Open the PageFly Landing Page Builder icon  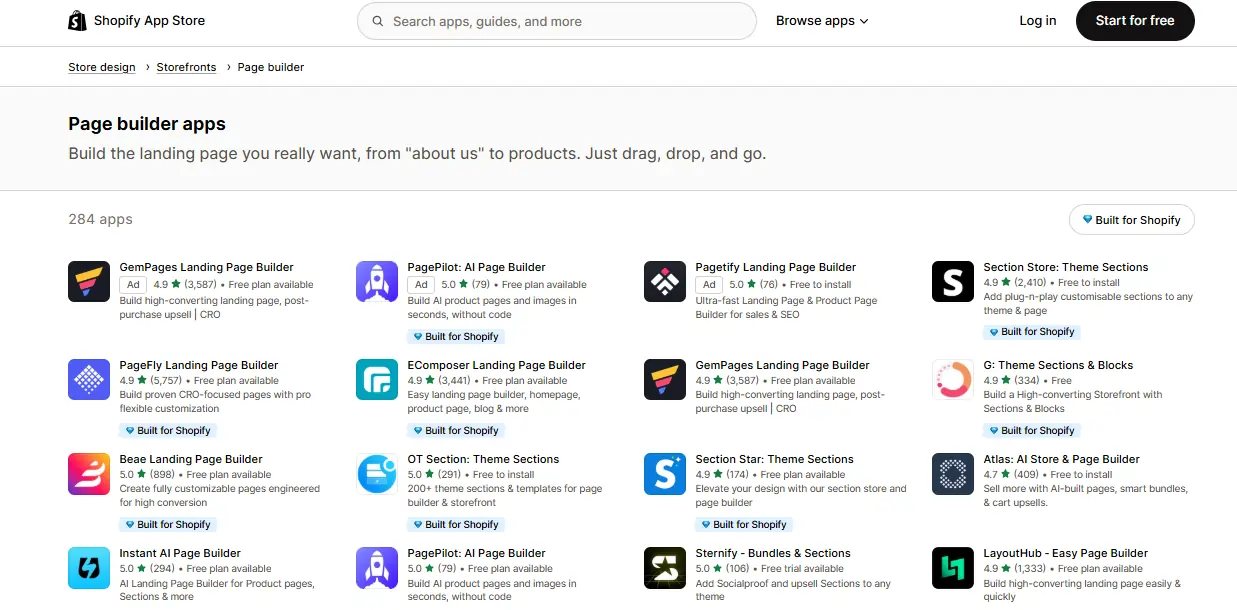tap(88, 379)
